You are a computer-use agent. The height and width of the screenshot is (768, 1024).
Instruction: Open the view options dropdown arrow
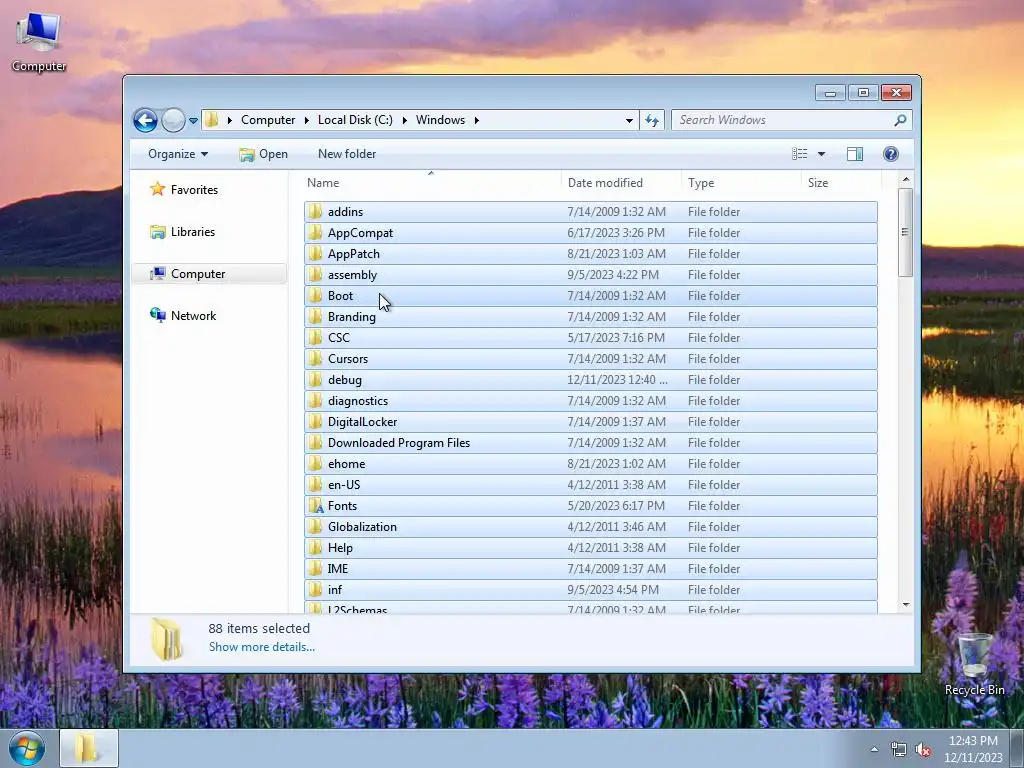pyautogui.click(x=822, y=154)
